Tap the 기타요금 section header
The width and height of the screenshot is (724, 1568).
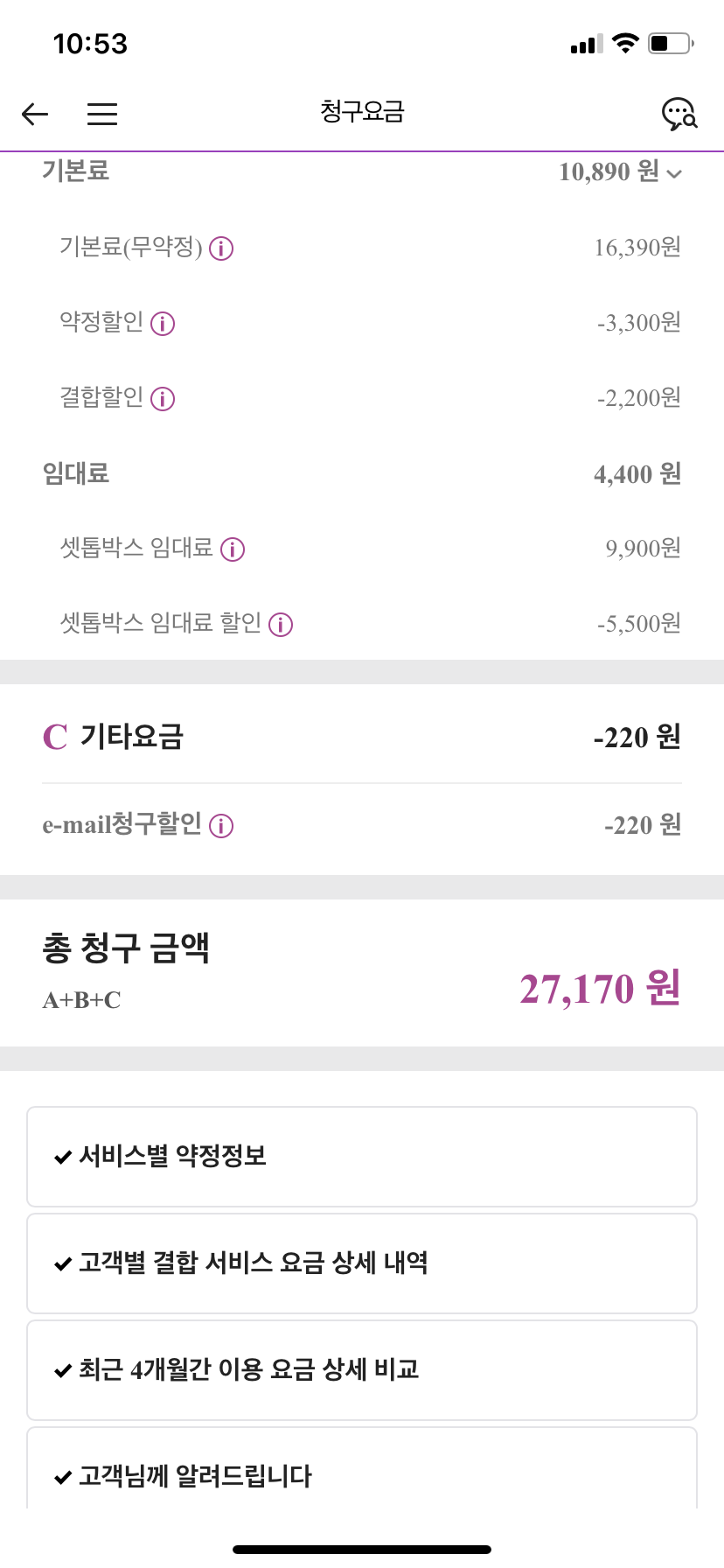point(131,737)
